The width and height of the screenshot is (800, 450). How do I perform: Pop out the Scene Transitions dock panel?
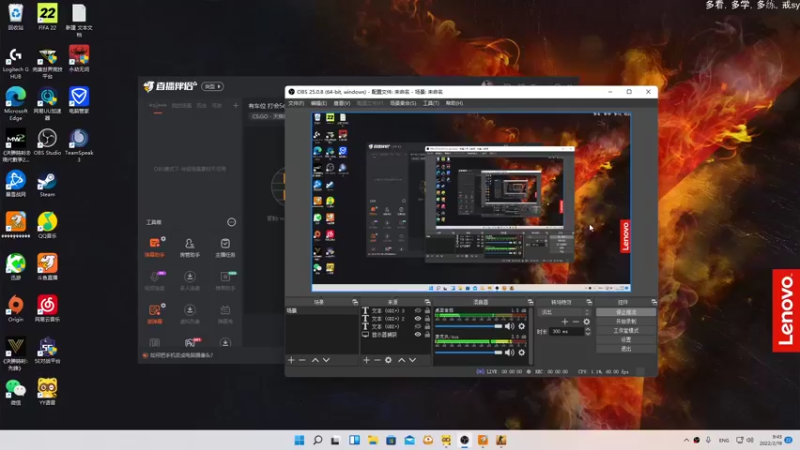pos(589,302)
